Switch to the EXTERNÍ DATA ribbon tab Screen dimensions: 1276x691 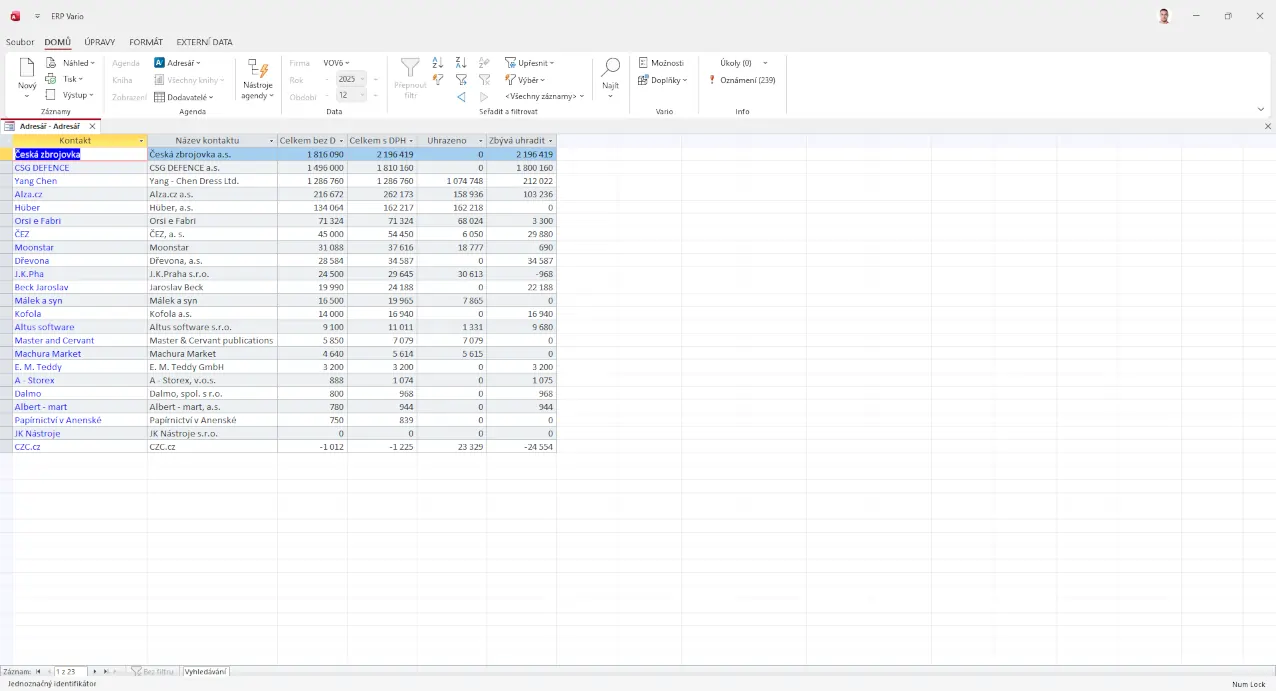coord(204,42)
